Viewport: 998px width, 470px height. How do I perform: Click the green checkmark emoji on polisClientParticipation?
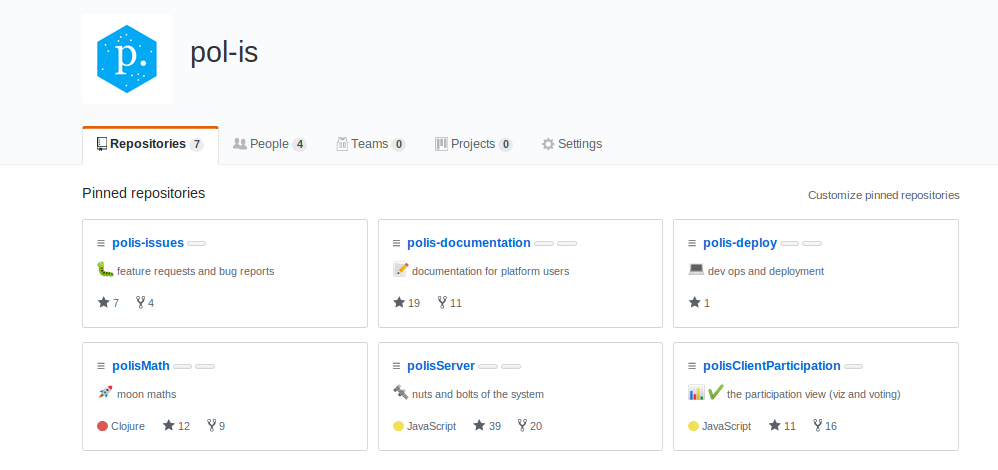715,392
